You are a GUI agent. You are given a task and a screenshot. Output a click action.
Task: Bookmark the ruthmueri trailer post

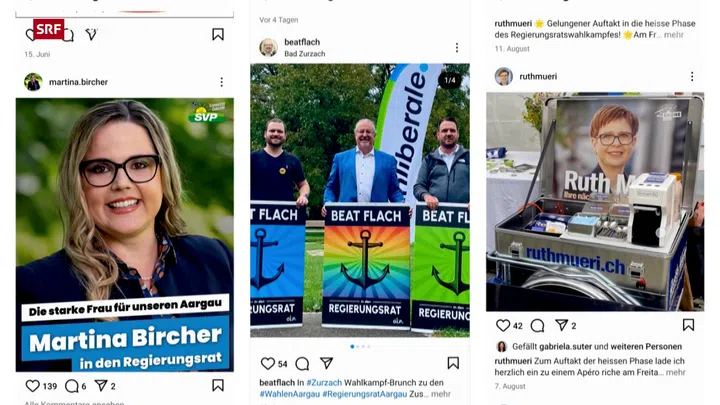click(688, 325)
